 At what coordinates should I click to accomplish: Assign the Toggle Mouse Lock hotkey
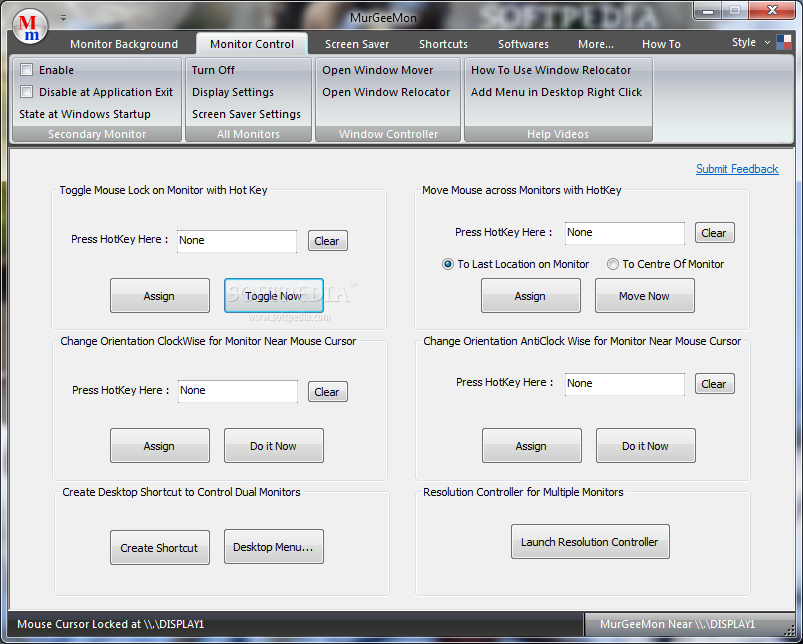159,296
